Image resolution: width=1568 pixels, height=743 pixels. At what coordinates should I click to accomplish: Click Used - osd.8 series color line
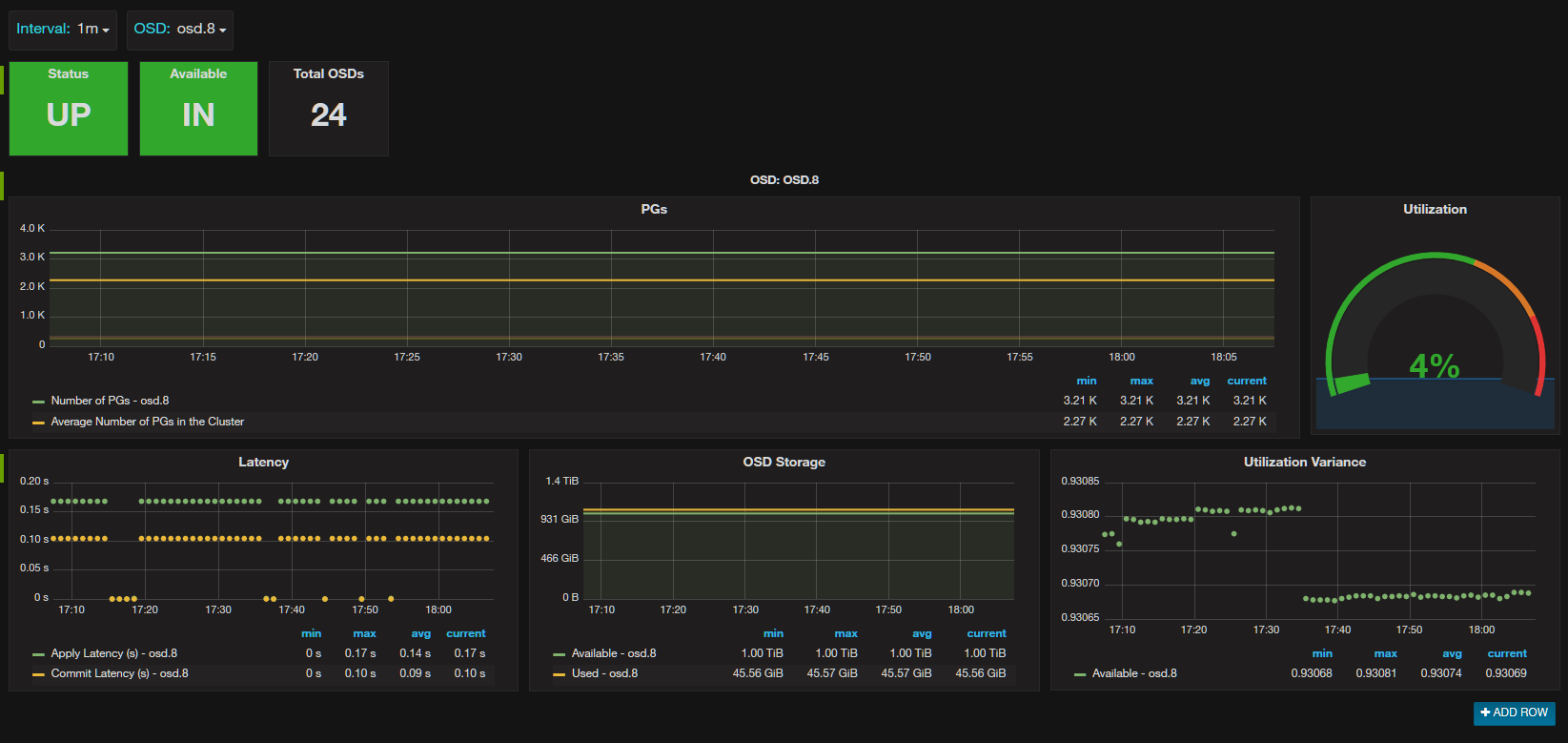click(x=559, y=674)
